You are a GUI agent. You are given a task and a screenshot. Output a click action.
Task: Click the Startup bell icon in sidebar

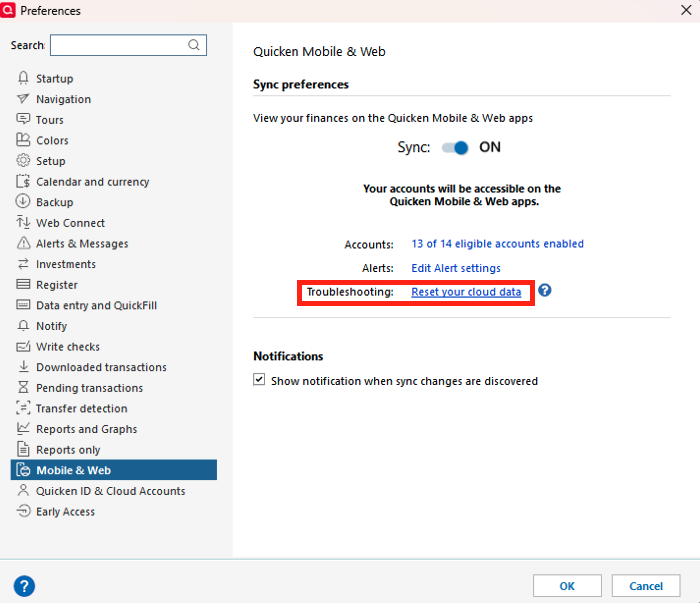pos(23,78)
